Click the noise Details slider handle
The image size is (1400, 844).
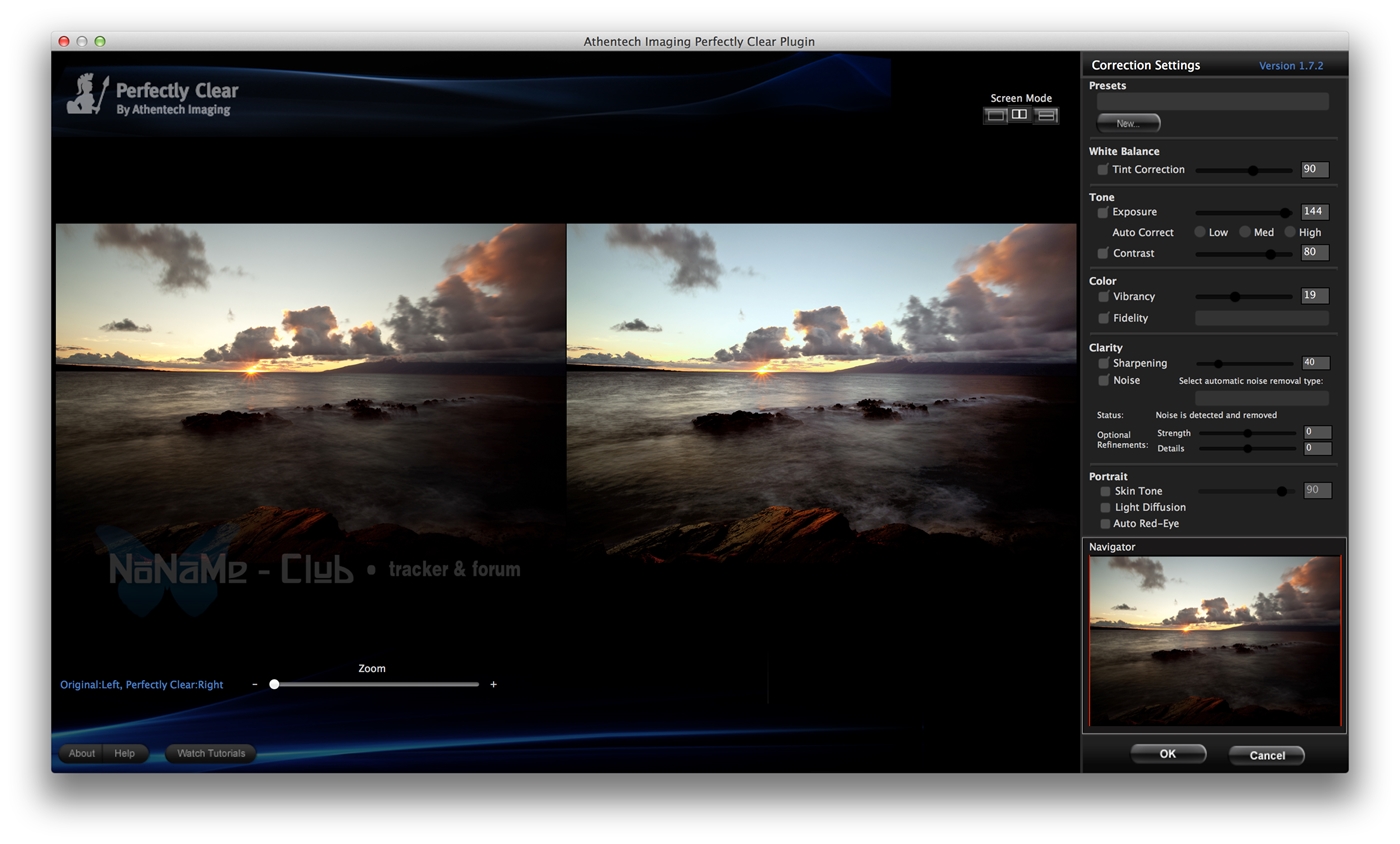pyautogui.click(x=1247, y=449)
